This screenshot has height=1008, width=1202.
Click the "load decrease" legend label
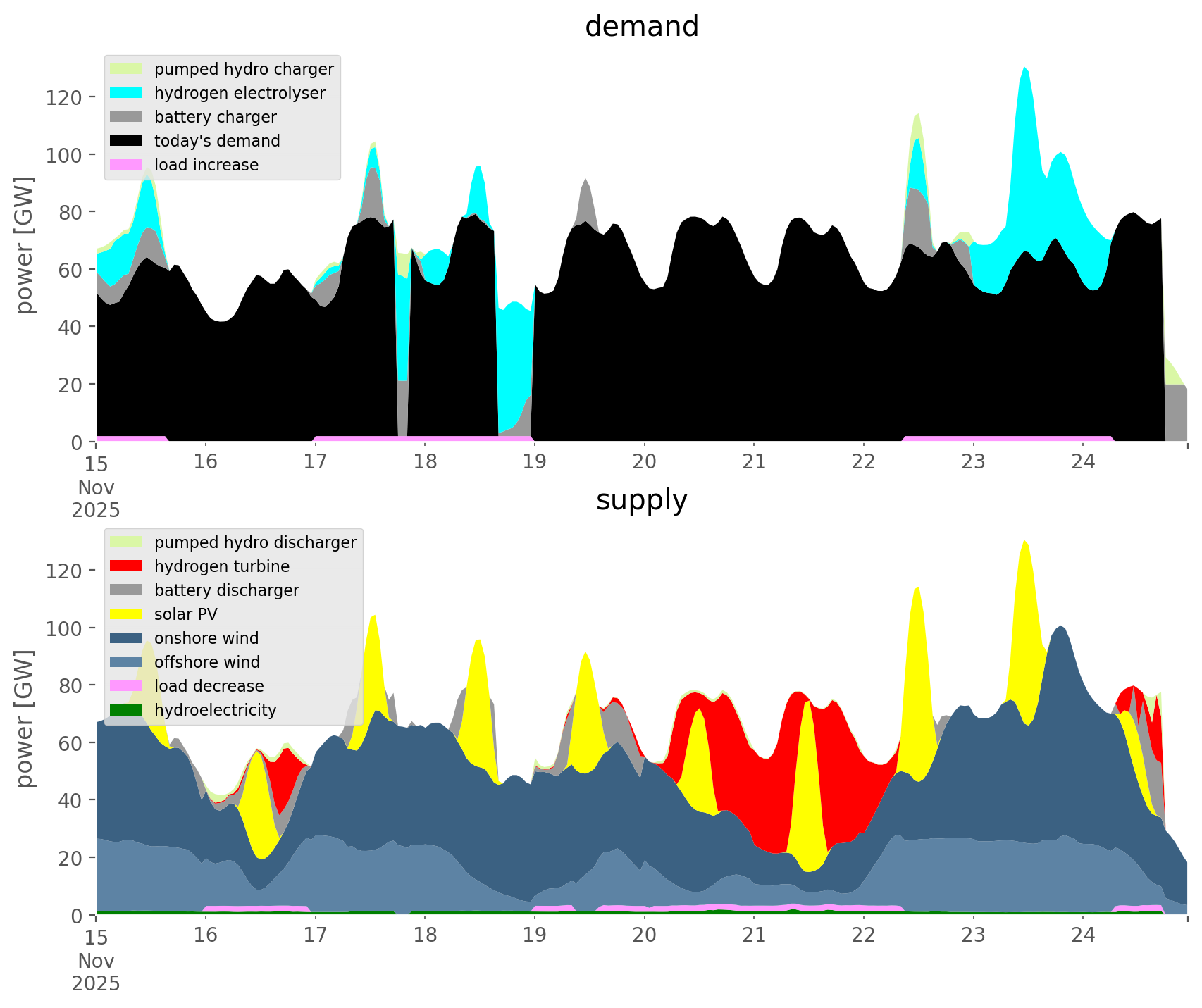click(x=209, y=686)
